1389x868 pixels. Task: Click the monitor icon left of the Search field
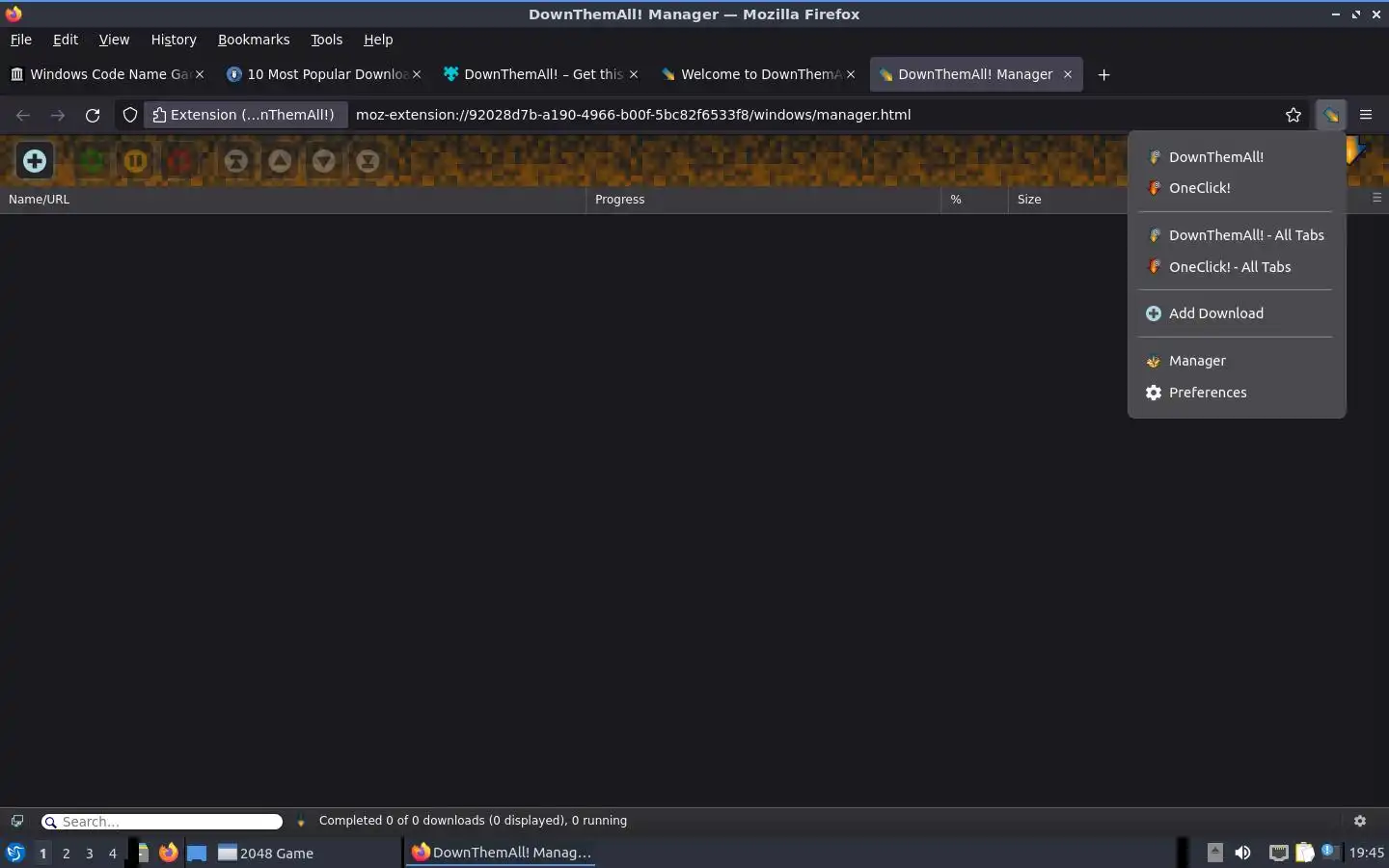(17, 821)
